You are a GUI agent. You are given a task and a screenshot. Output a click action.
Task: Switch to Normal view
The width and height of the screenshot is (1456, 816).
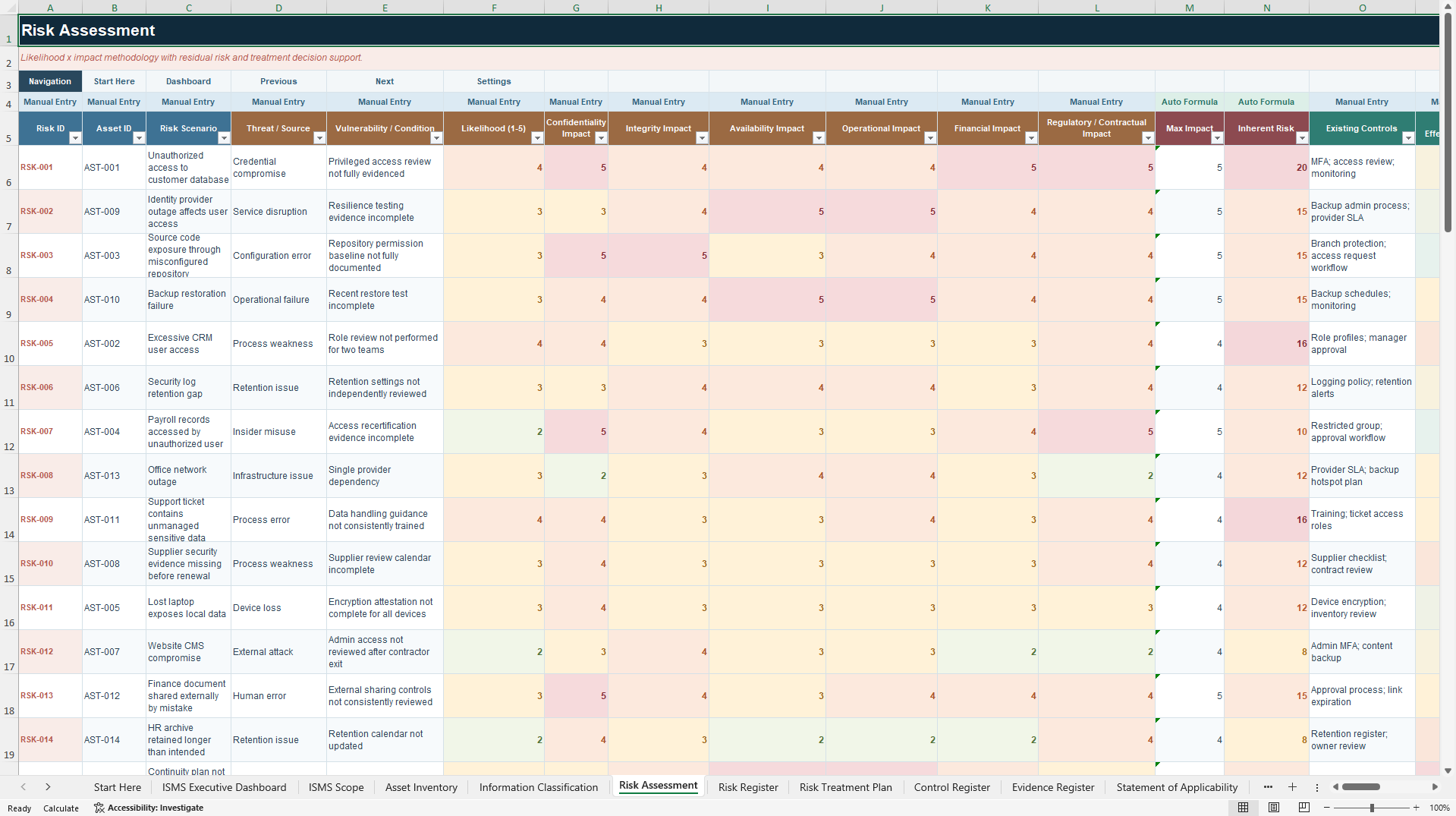[1243, 808]
